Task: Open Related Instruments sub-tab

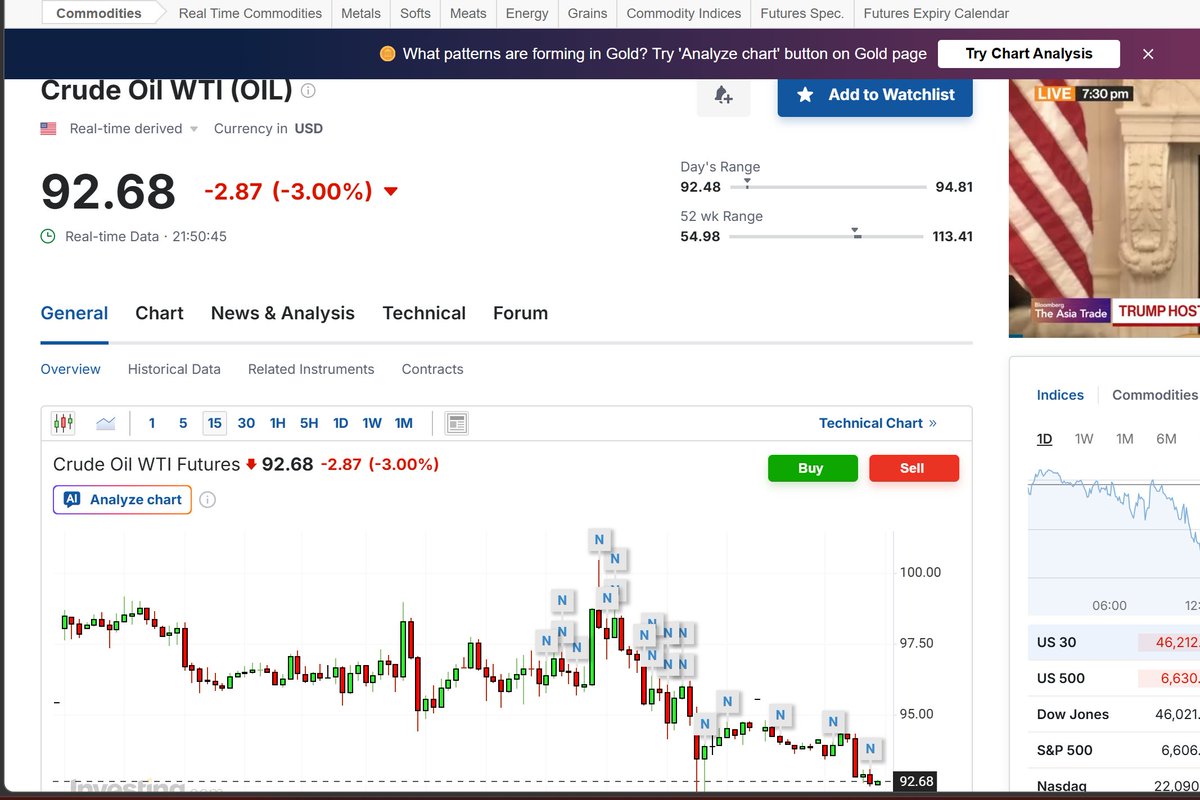Action: [311, 369]
